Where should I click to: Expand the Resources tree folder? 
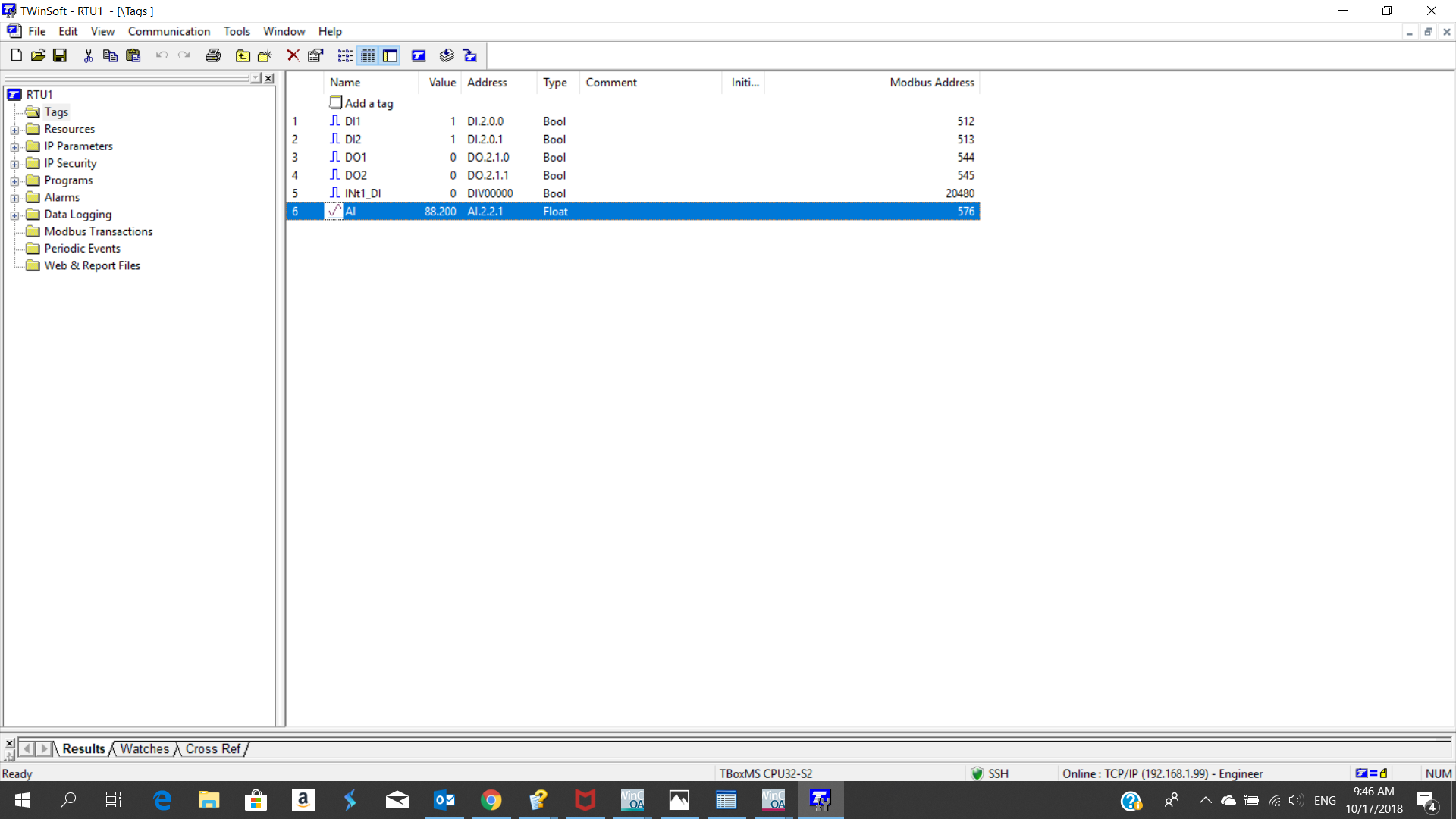click(14, 130)
